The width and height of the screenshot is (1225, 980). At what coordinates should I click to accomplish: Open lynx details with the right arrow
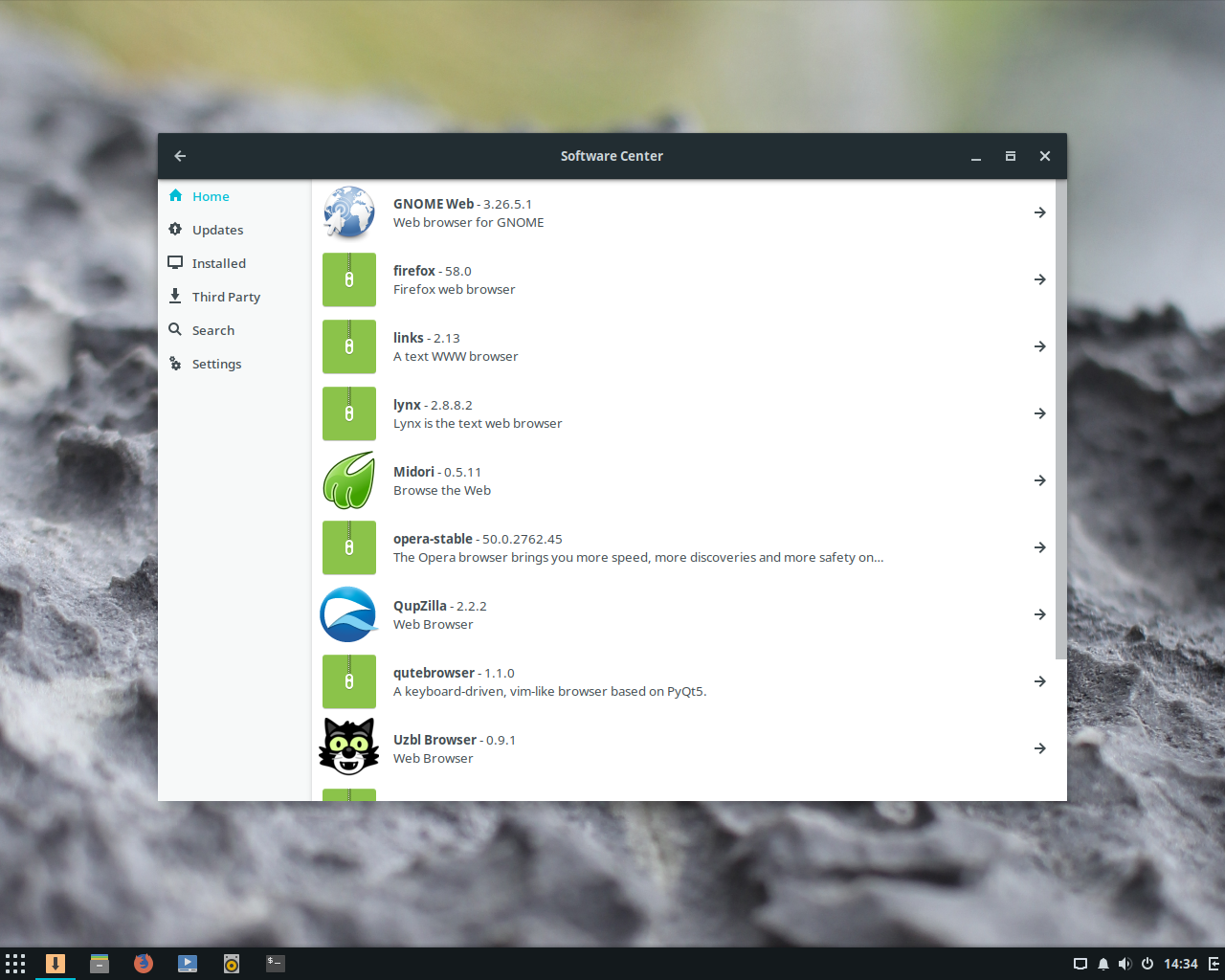1039,413
